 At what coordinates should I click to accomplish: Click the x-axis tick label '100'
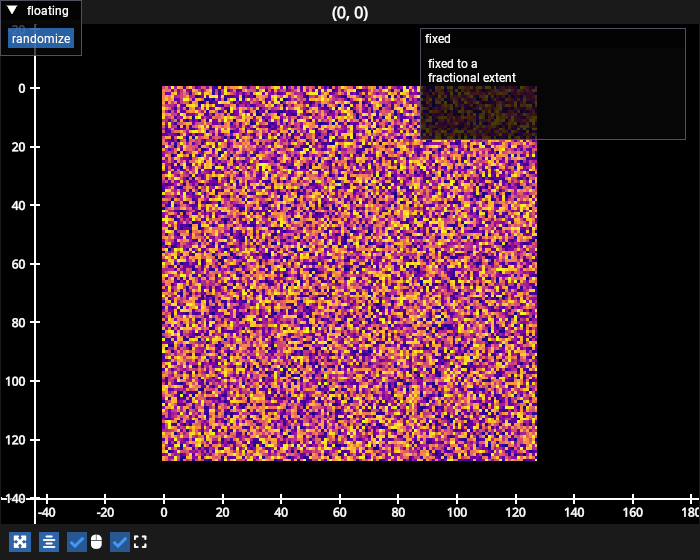[457, 512]
